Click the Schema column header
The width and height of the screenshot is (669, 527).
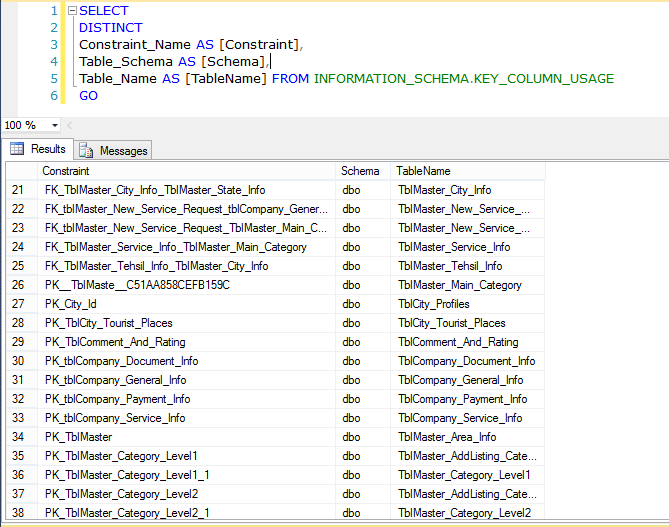[362, 171]
